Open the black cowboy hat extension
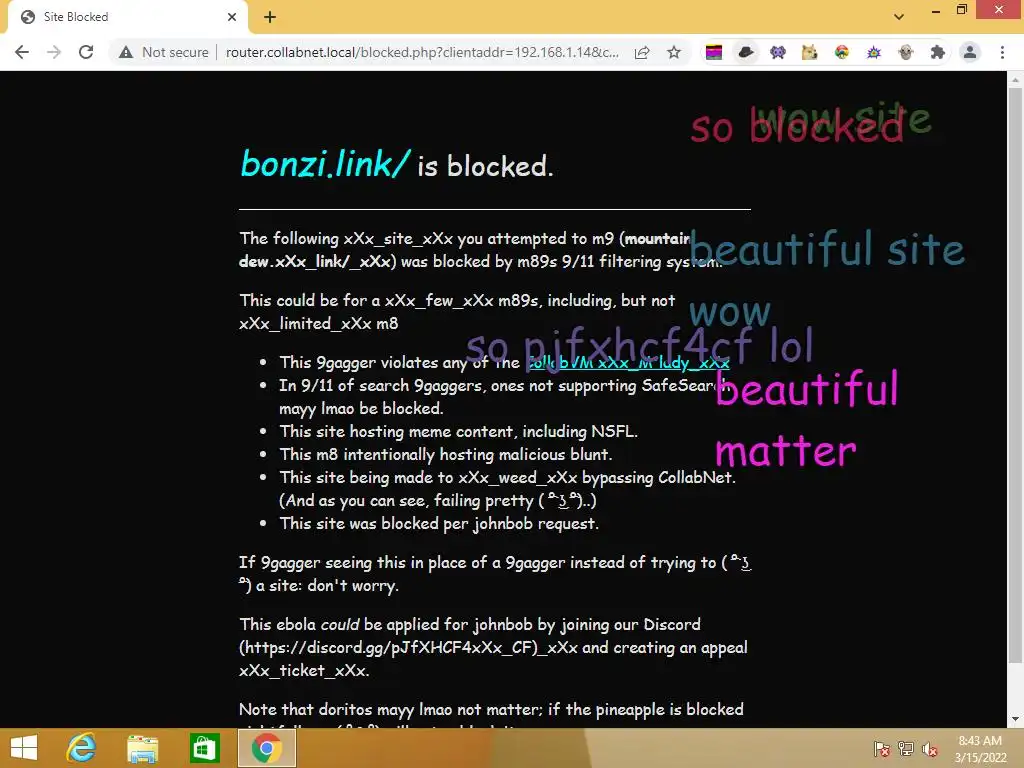Viewport: 1024px width, 768px height. pos(746,52)
